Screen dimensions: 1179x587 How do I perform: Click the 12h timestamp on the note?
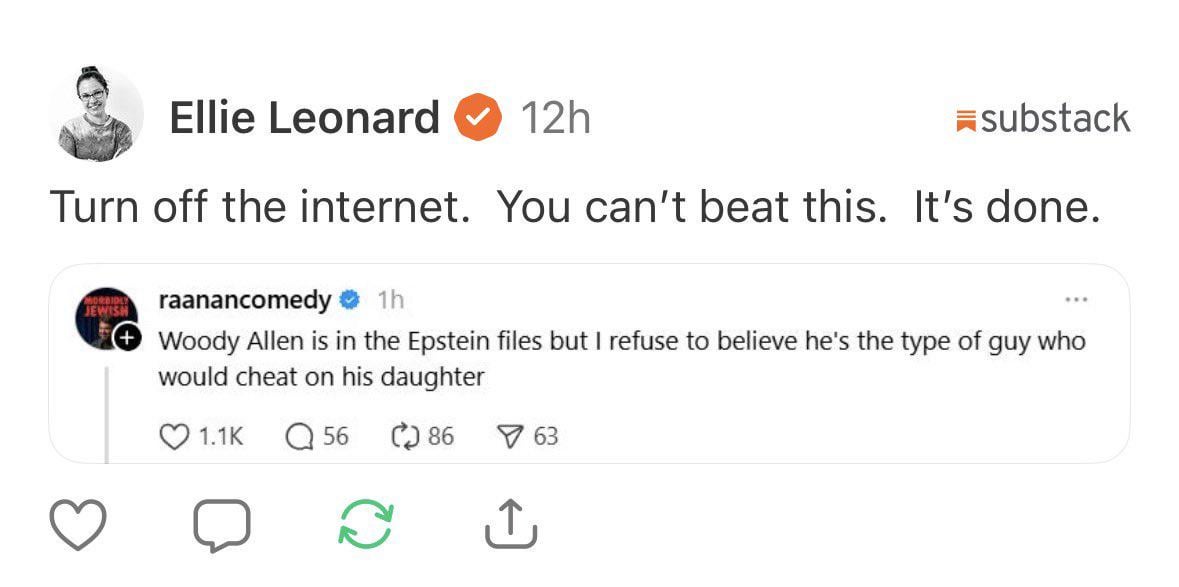(555, 118)
